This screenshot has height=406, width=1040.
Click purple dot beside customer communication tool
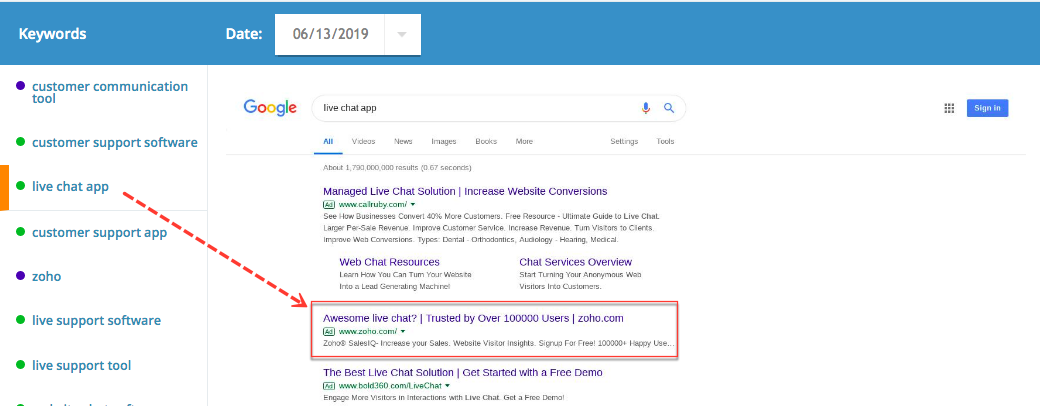20,86
